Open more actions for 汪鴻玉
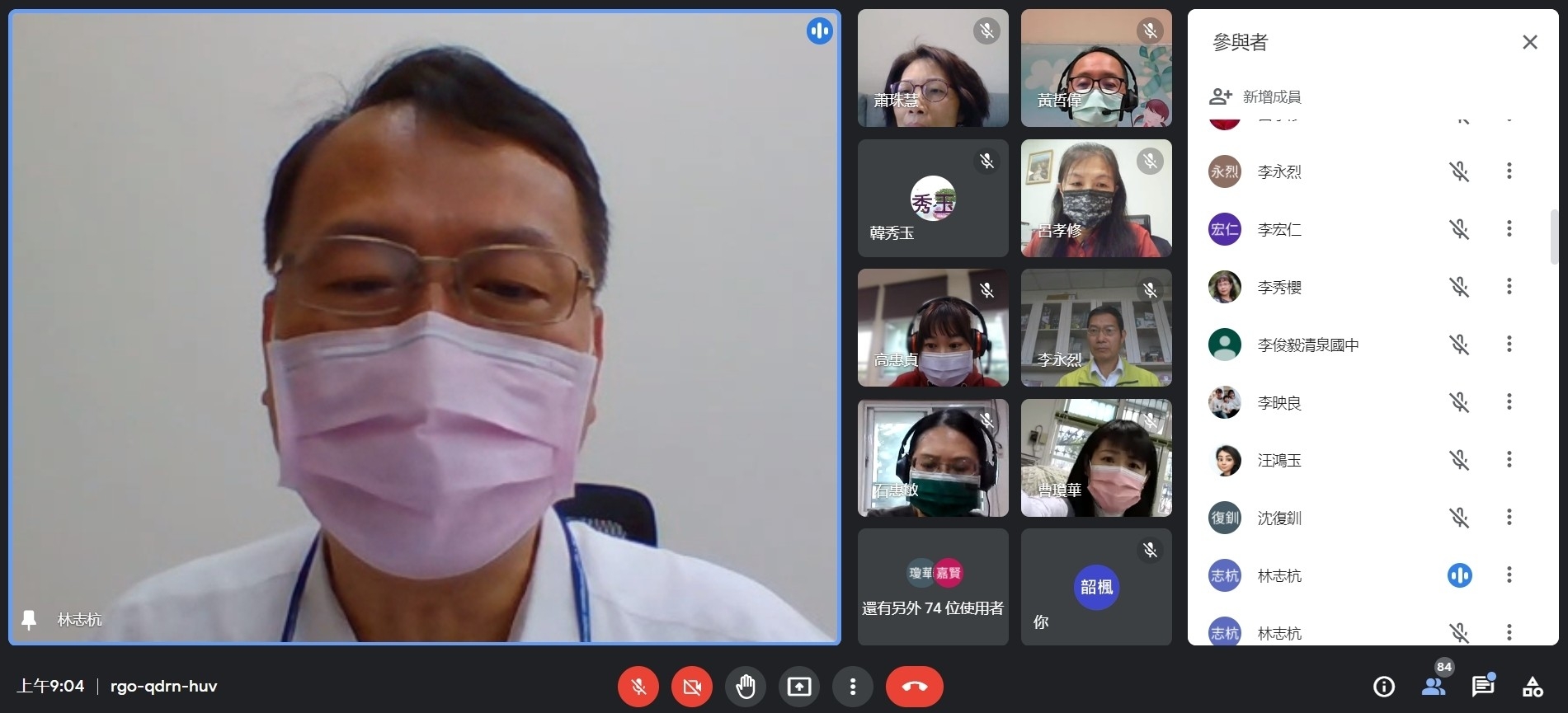The image size is (1568, 713). point(1509,460)
